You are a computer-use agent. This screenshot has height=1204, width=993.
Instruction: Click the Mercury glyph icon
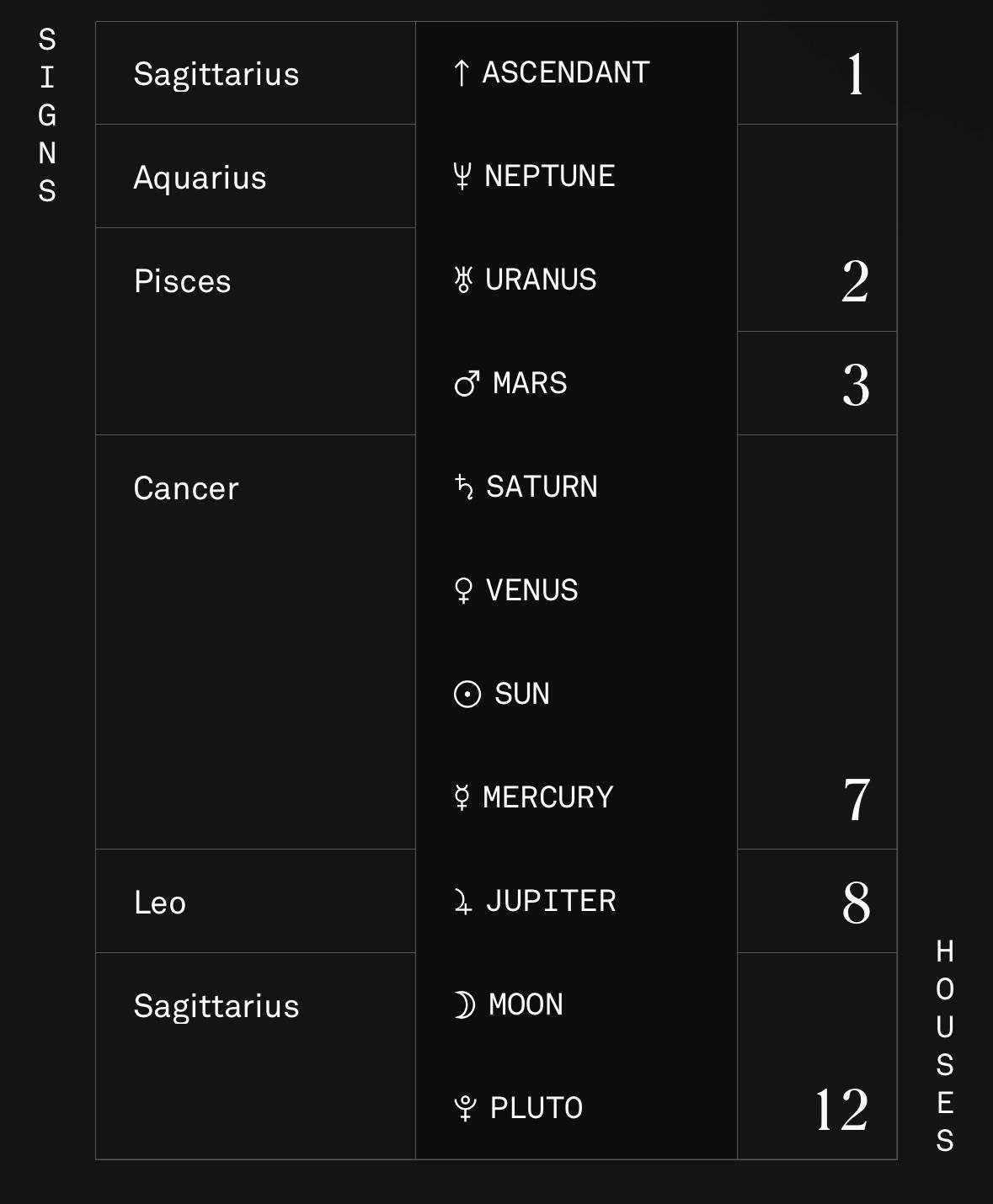coord(462,797)
